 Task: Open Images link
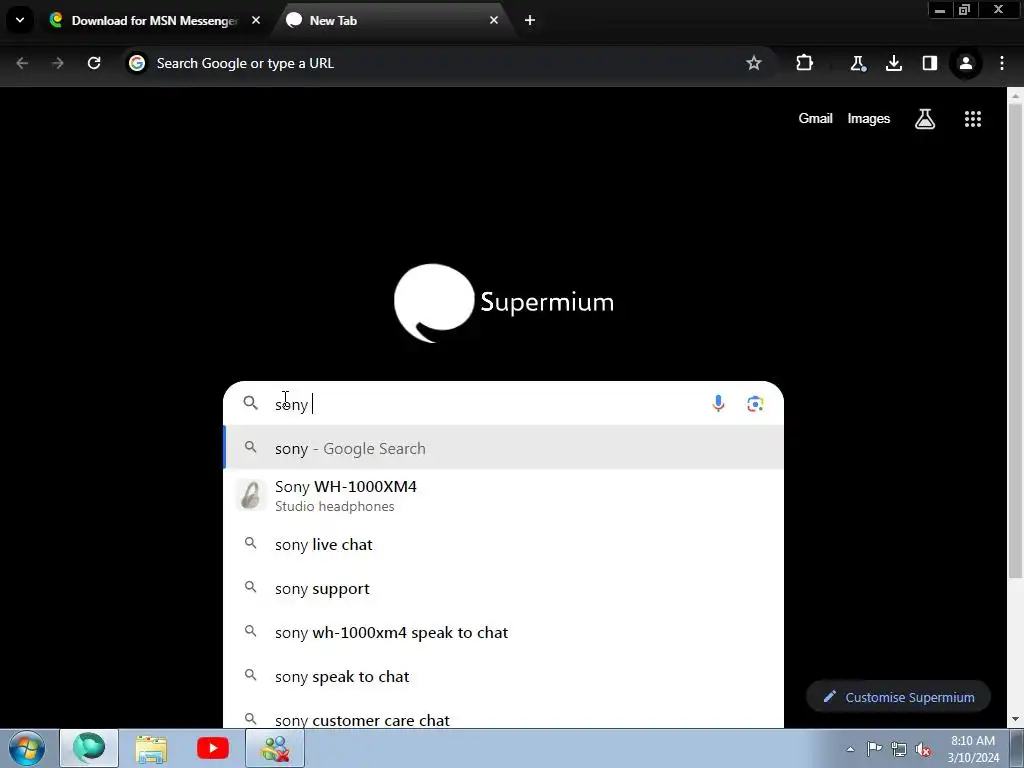tap(869, 119)
